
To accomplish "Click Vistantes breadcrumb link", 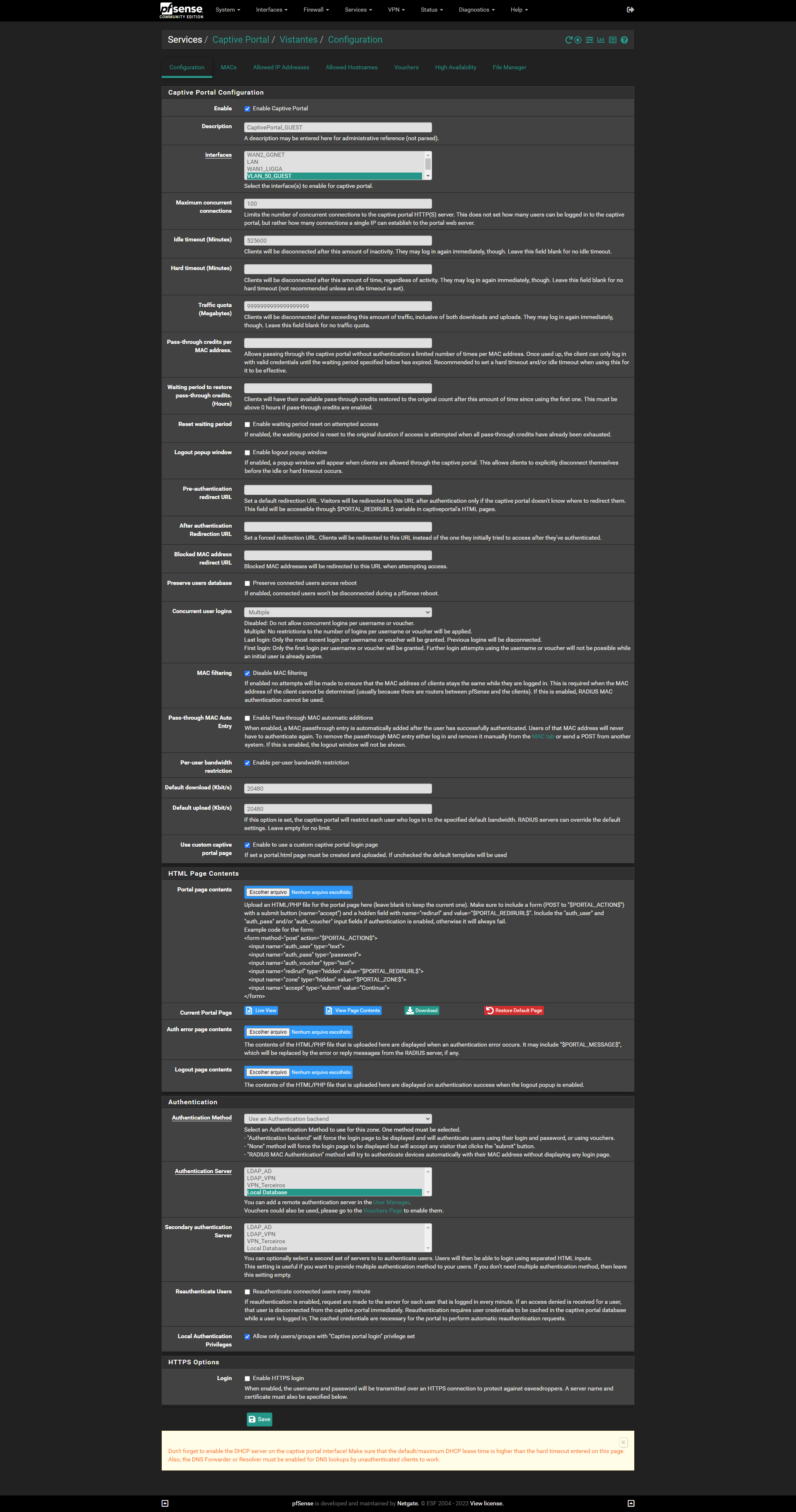I will (298, 40).
